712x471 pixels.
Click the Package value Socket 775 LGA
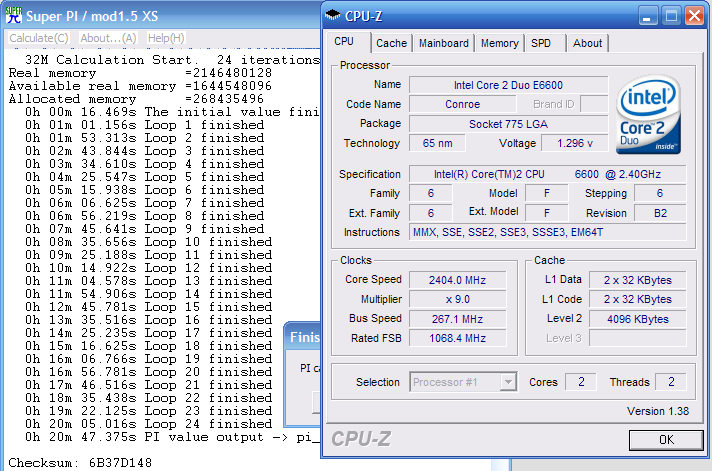point(508,124)
